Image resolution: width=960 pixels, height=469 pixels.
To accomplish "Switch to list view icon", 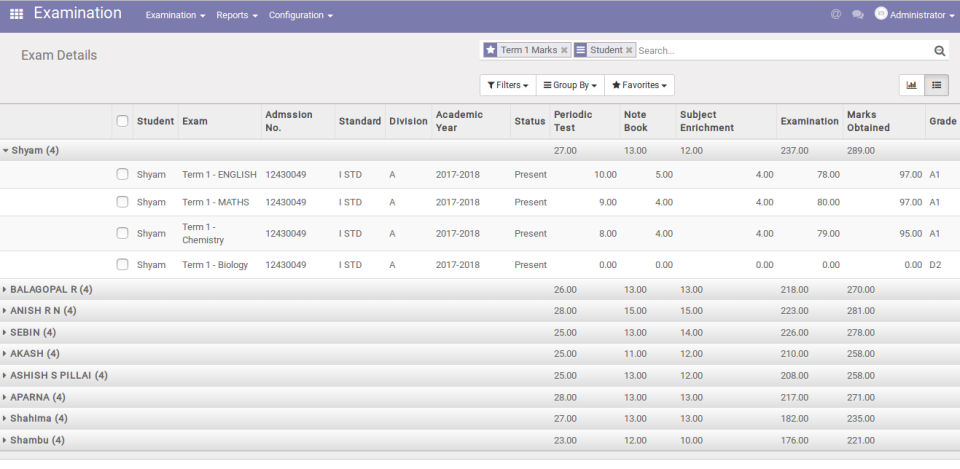I will pyautogui.click(x=936, y=85).
